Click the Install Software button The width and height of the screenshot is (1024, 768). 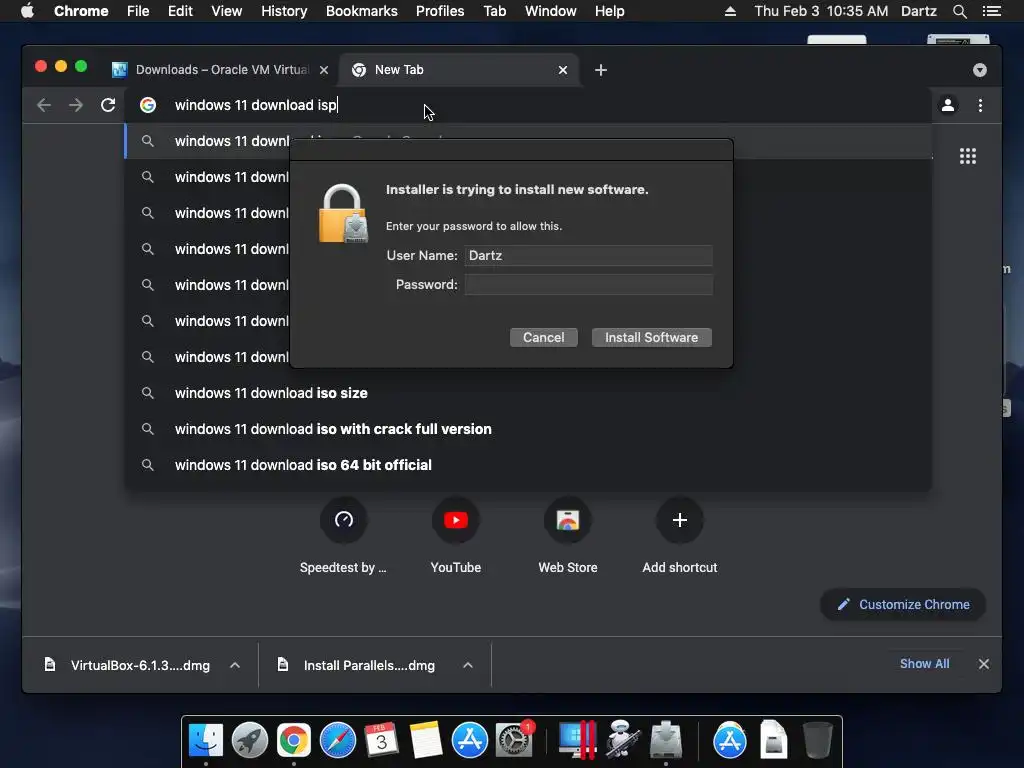click(651, 338)
